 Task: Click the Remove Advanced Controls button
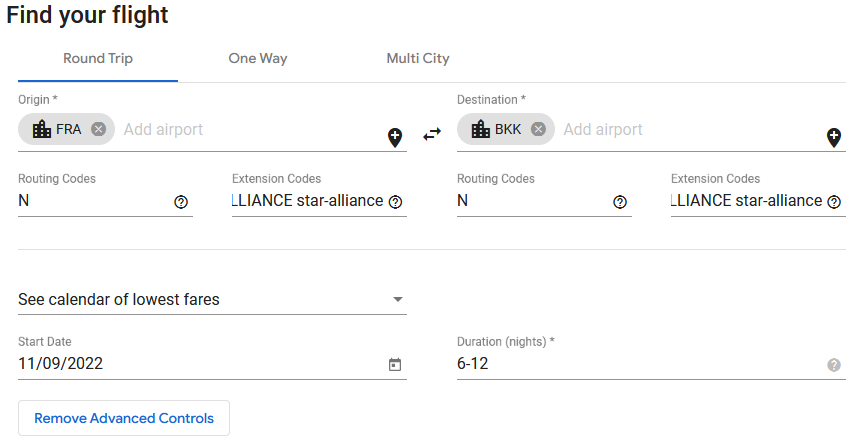[x=124, y=418]
